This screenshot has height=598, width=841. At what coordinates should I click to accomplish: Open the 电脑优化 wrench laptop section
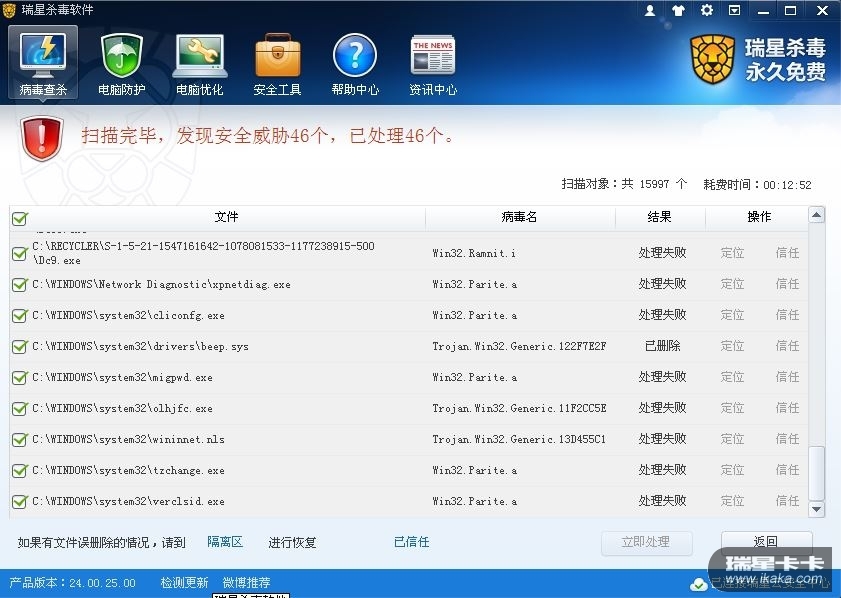coord(200,63)
